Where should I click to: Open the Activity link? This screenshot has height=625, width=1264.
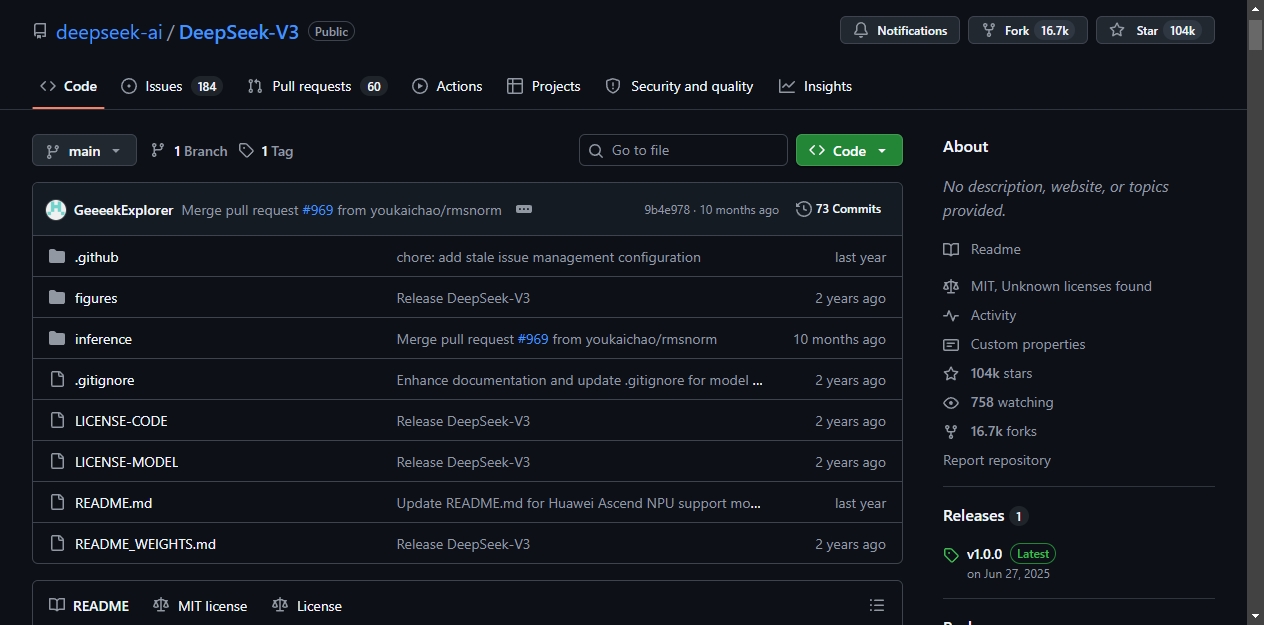tap(980, 315)
